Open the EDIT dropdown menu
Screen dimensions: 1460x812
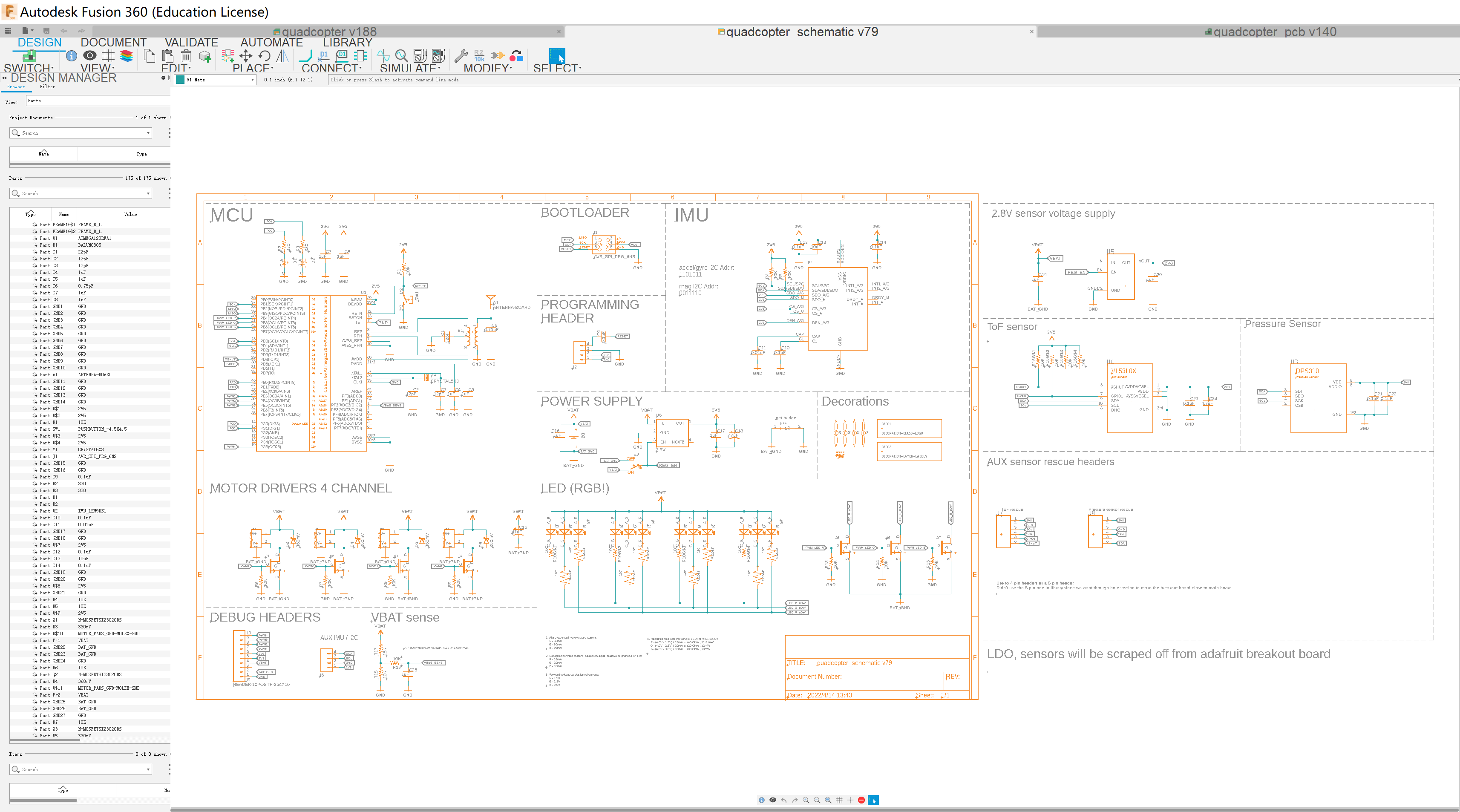[176, 67]
